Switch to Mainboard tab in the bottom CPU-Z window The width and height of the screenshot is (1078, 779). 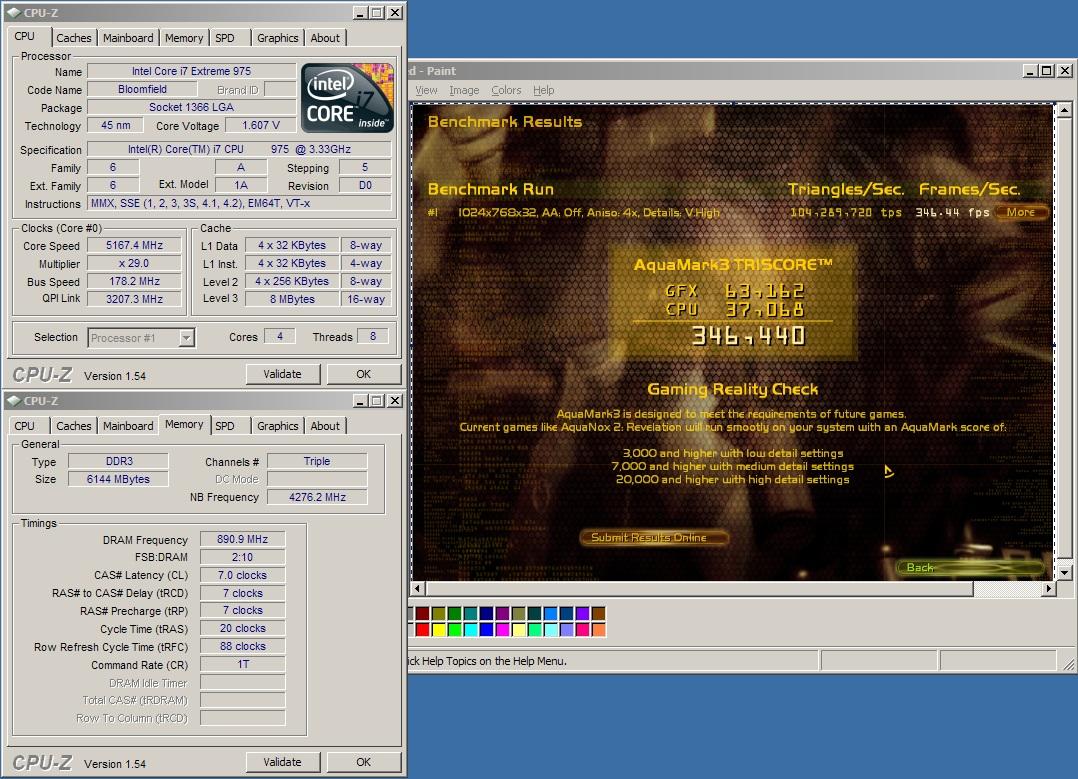[128, 426]
